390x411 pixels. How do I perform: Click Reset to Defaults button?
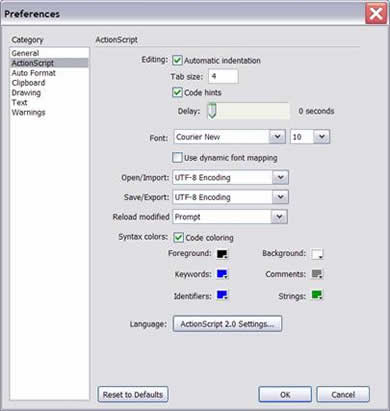click(133, 395)
